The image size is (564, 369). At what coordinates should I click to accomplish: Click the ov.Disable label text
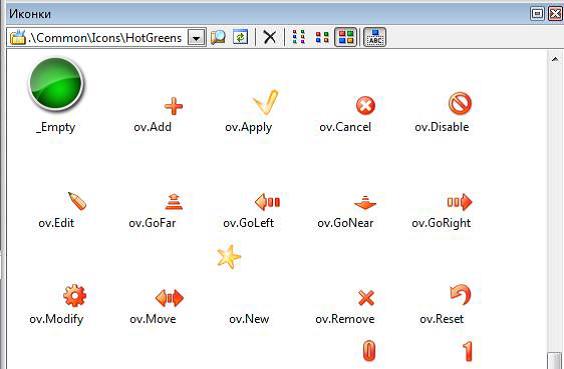pyautogui.click(x=442, y=127)
